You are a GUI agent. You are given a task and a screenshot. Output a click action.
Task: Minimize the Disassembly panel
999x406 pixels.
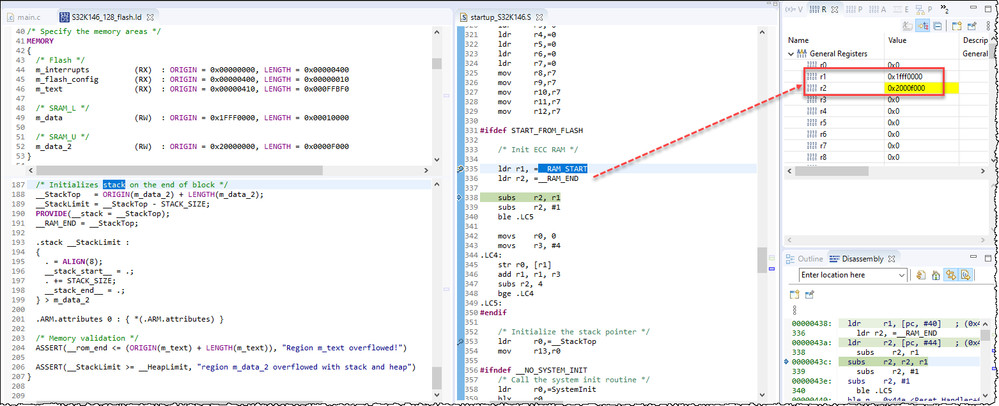[x=974, y=257]
